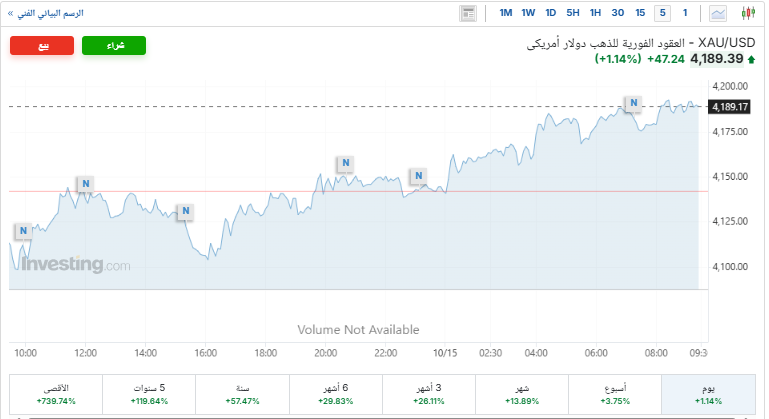
Task: Open the news marker above 20:00
Action: [x=345, y=162]
